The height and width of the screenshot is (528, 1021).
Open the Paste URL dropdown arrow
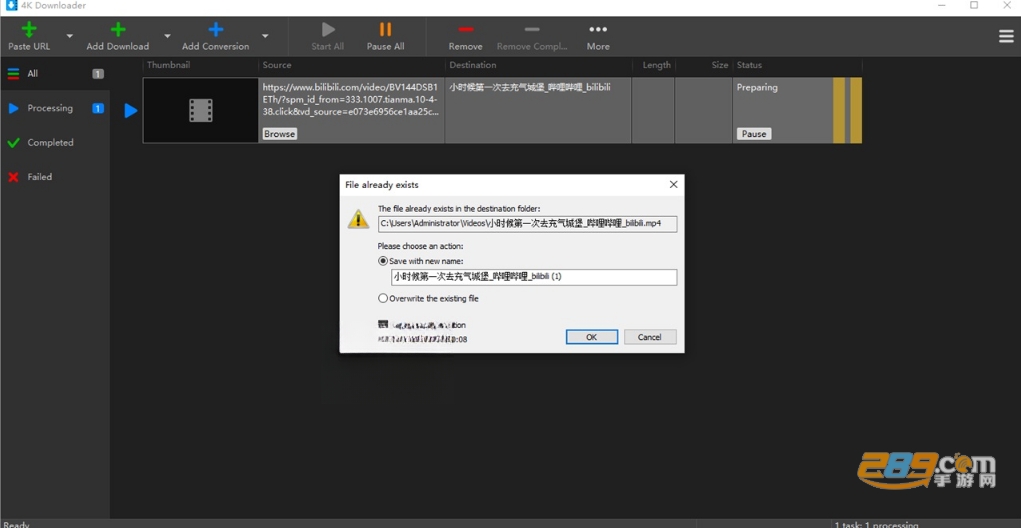70,36
